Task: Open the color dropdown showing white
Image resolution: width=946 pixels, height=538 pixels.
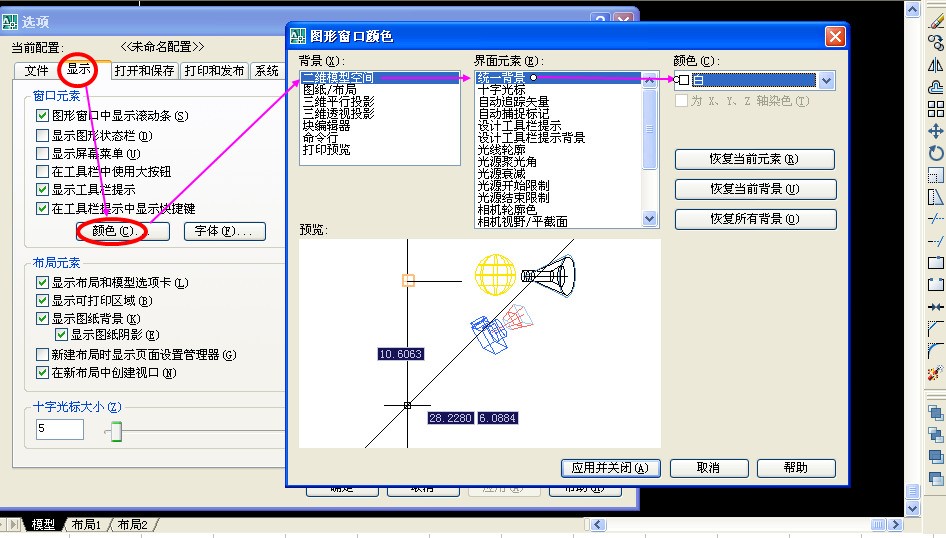Action: pos(826,80)
